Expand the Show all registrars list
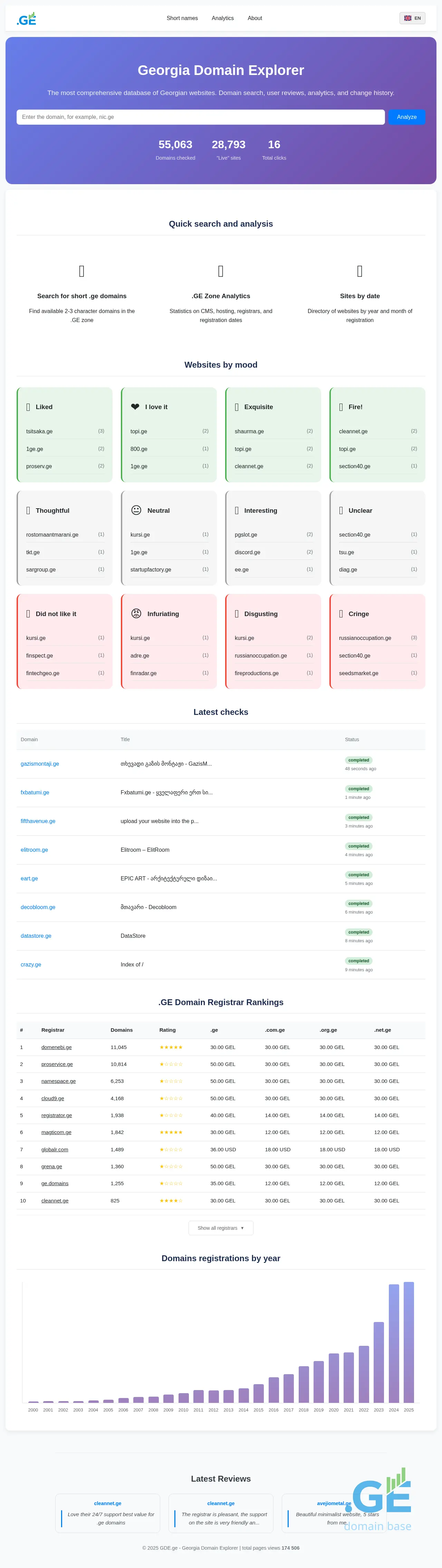 (x=221, y=1228)
